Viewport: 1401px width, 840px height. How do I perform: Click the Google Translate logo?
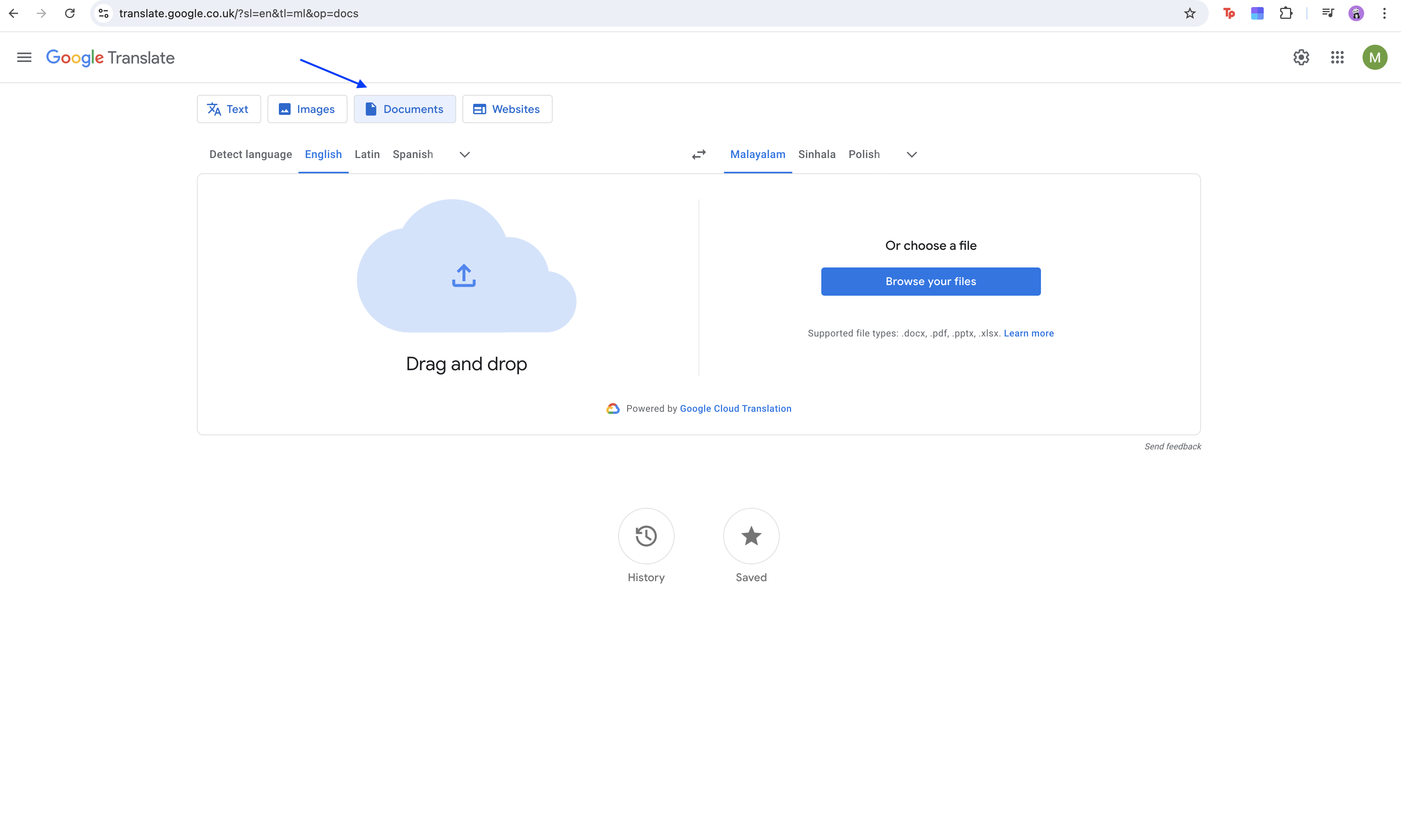pyautogui.click(x=110, y=58)
